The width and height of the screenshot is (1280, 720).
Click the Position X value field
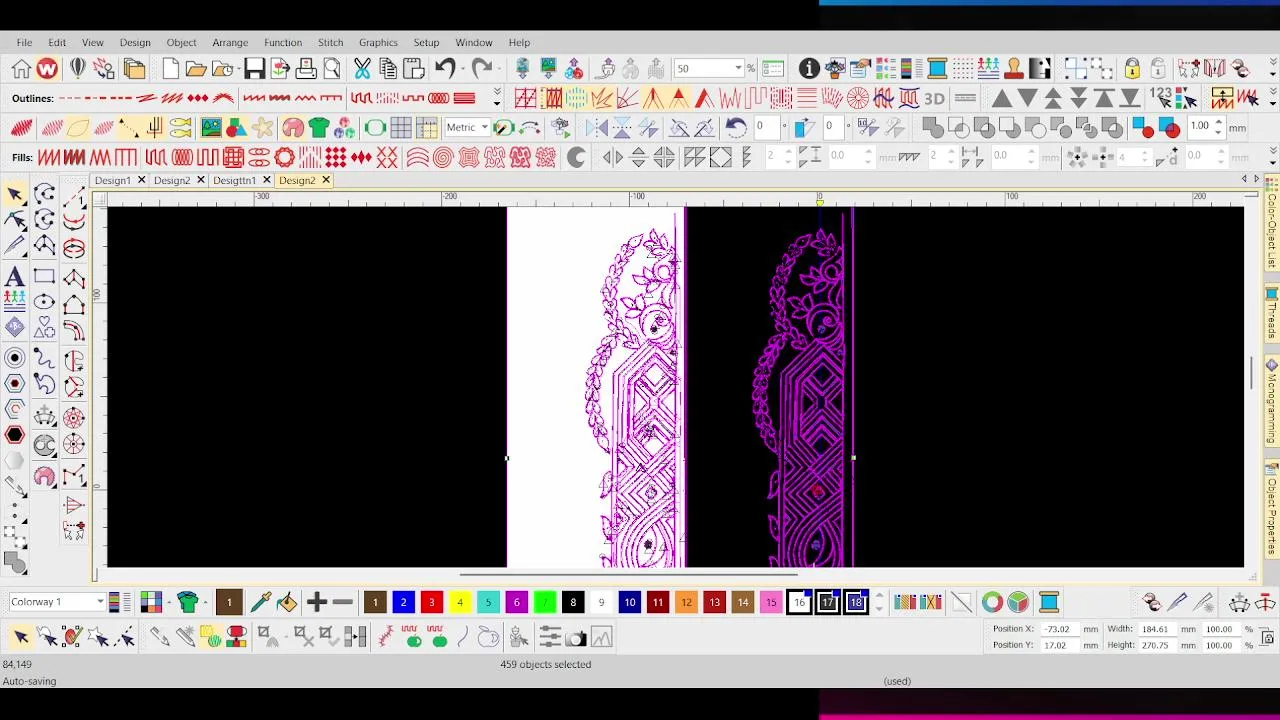click(x=1059, y=629)
